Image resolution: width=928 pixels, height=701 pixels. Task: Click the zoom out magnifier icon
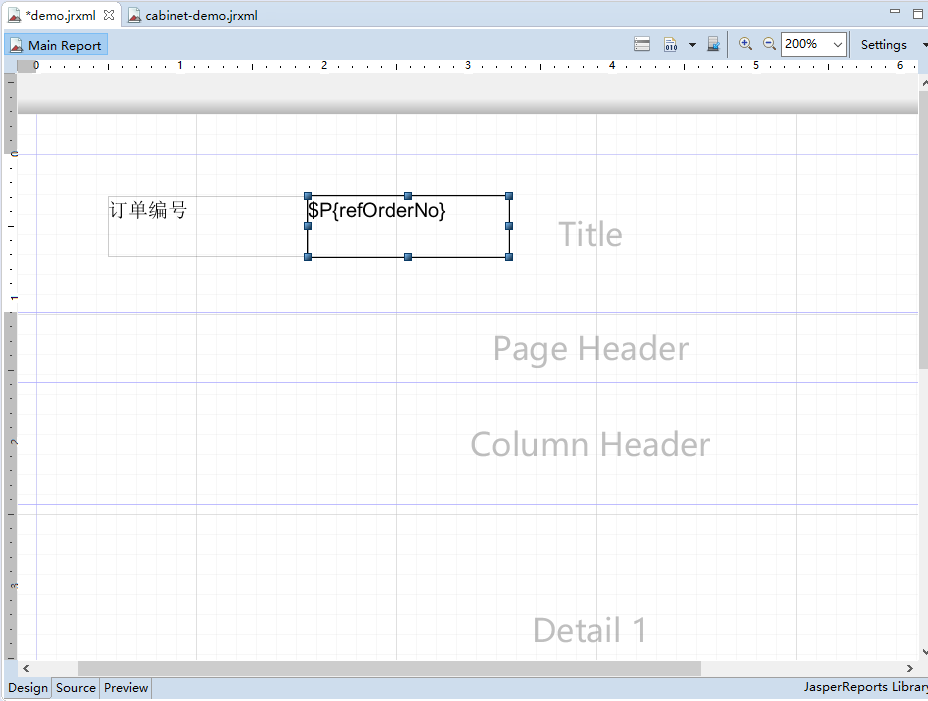coord(769,44)
